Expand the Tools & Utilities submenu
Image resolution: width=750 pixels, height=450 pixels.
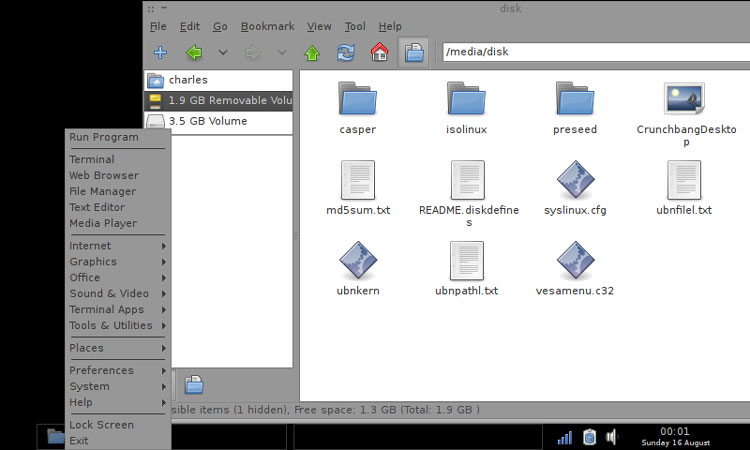(x=118, y=325)
